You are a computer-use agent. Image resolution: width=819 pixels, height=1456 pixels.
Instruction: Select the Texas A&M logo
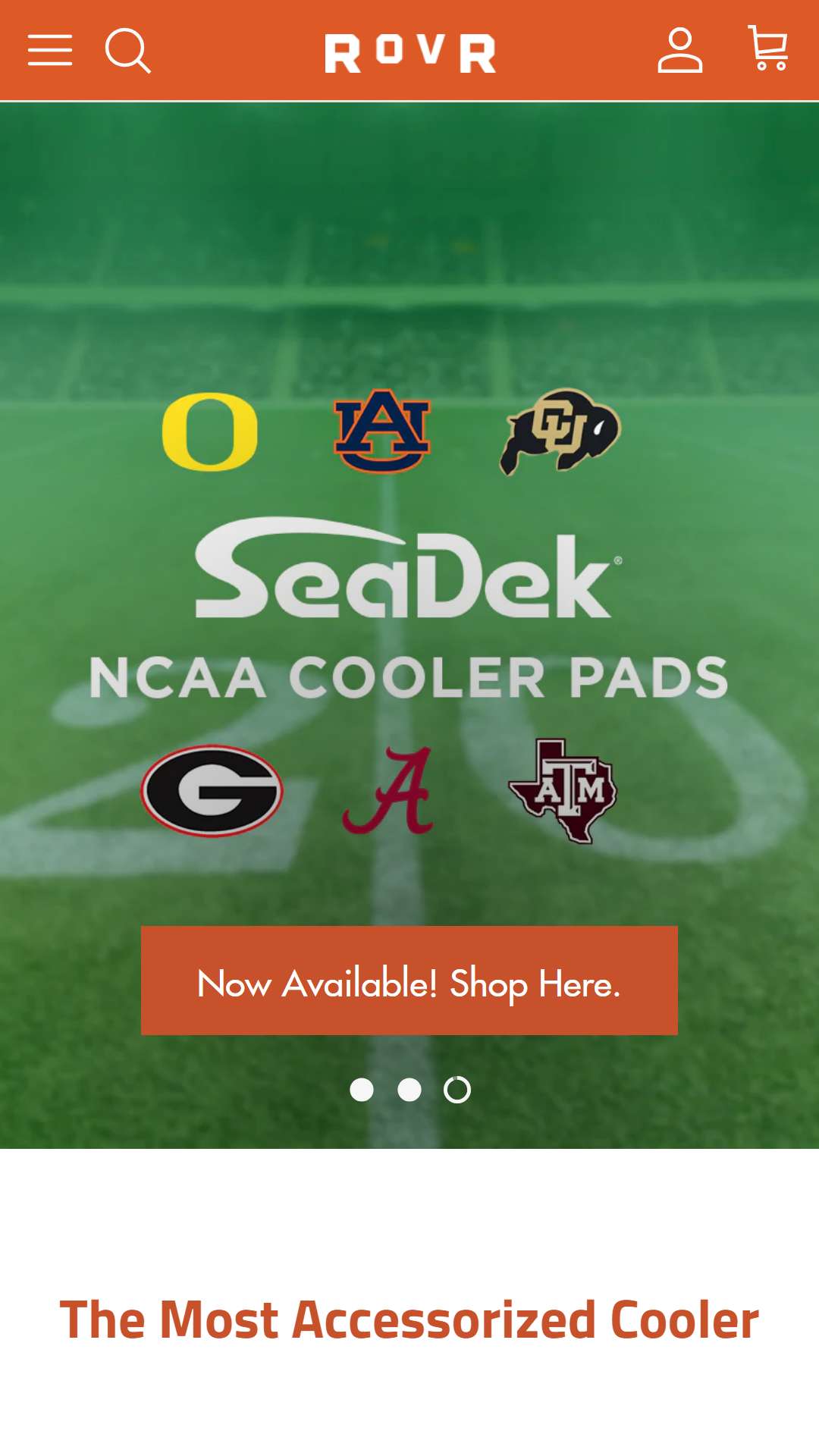point(563,791)
